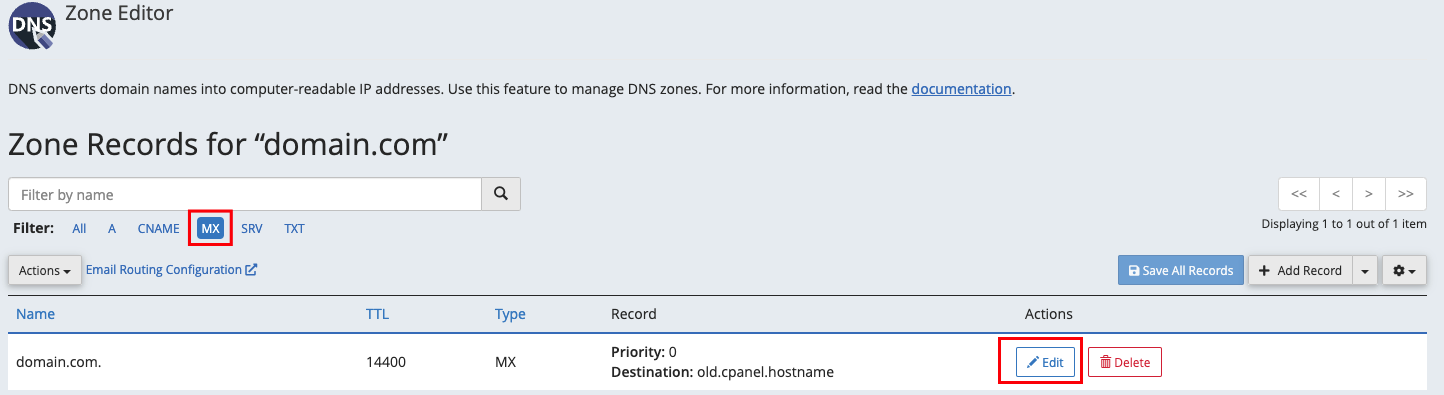Jump to the last page of records

[x=1406, y=194]
